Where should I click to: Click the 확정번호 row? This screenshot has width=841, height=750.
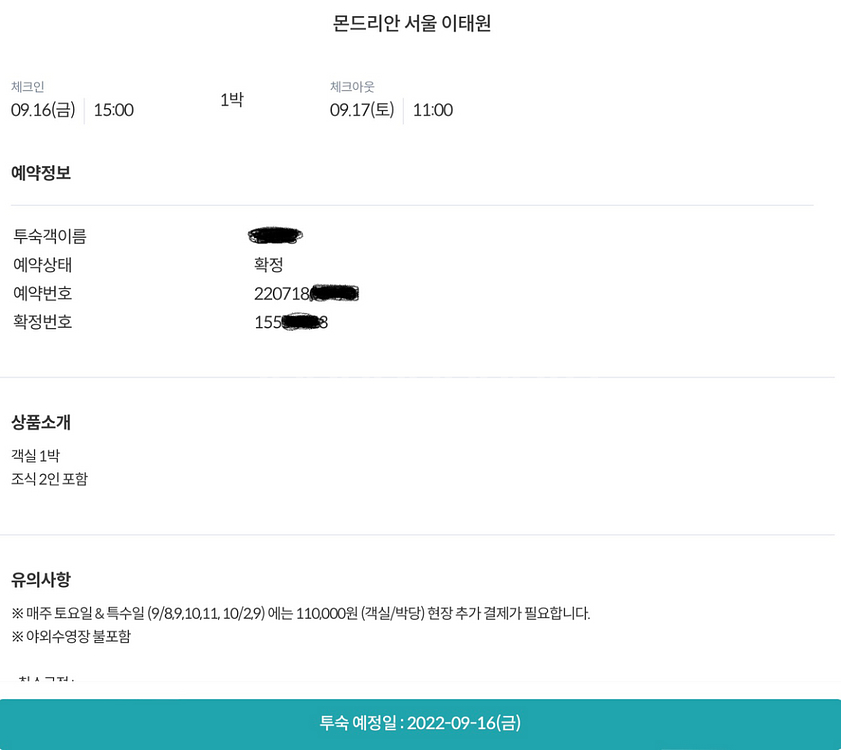(x=46, y=321)
